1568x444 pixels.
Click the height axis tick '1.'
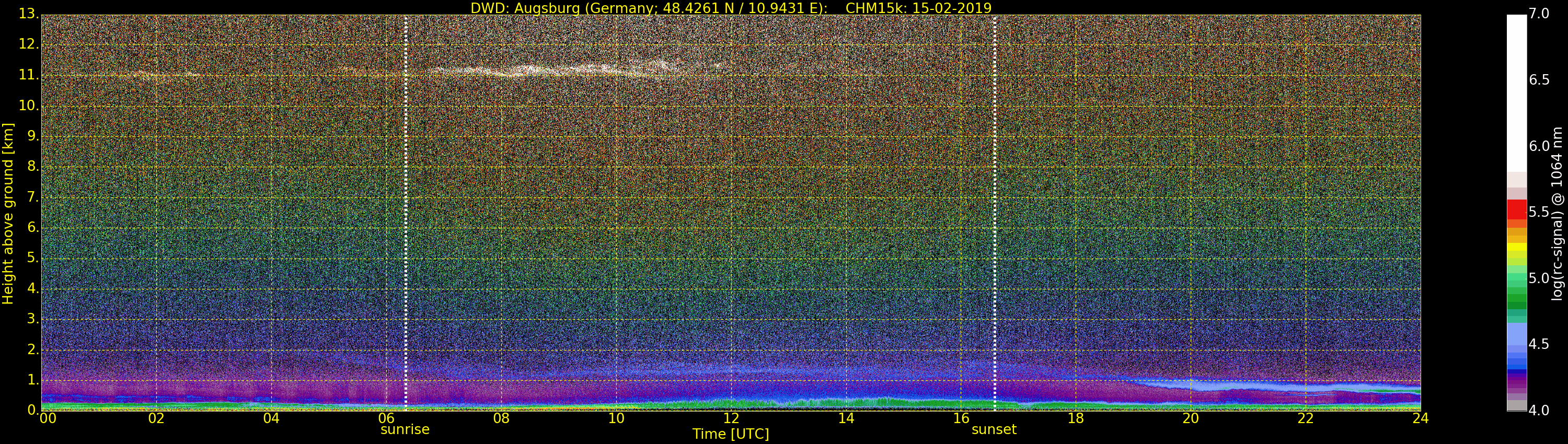click(x=33, y=380)
